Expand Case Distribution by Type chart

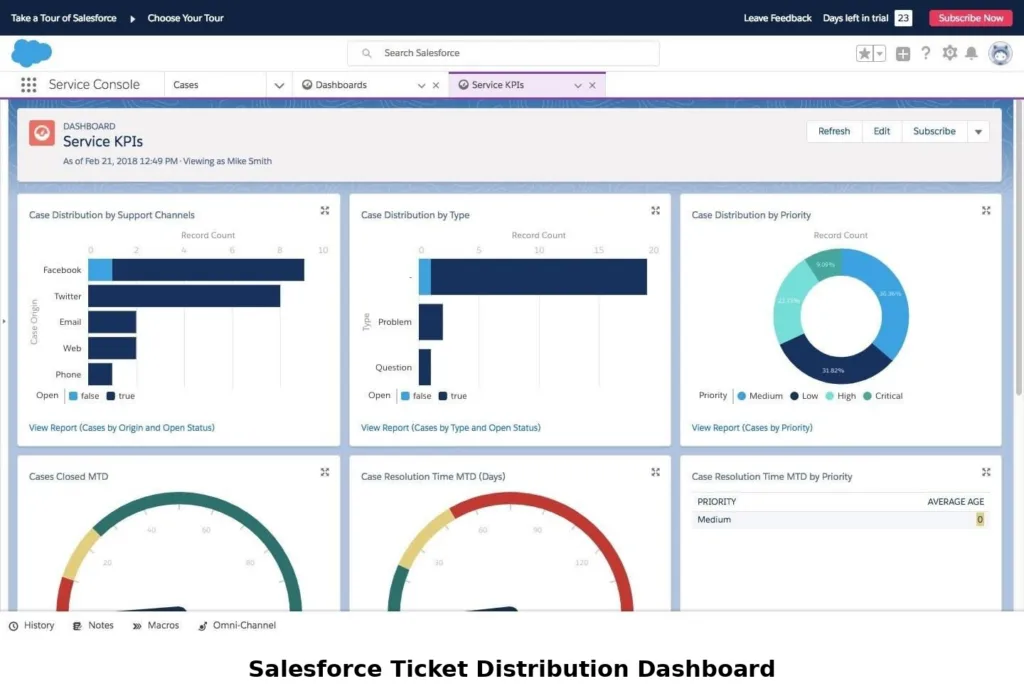click(x=655, y=210)
